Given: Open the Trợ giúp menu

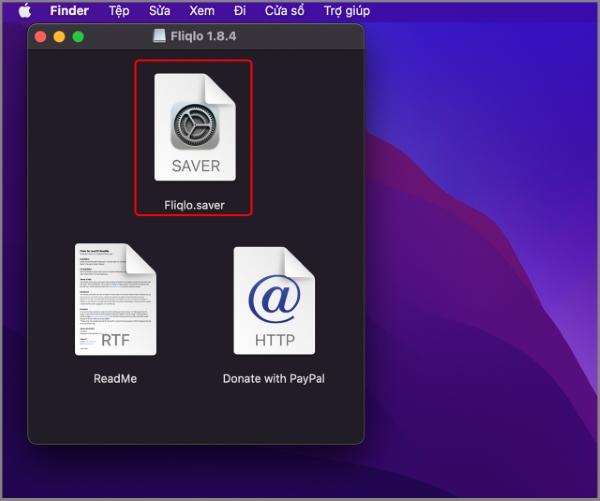Looking at the screenshot, I should [x=346, y=11].
